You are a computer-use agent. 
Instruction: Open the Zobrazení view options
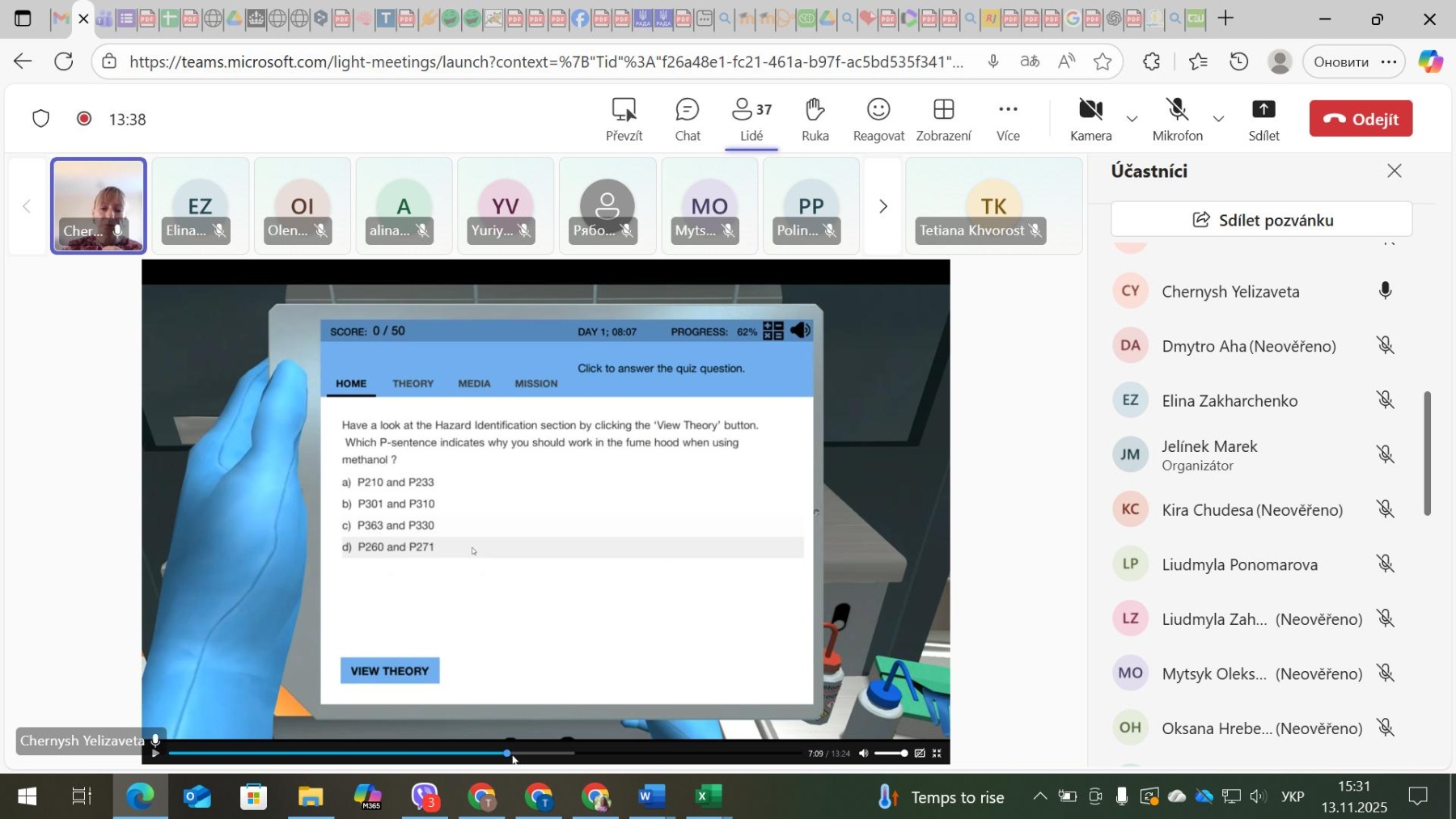943,119
